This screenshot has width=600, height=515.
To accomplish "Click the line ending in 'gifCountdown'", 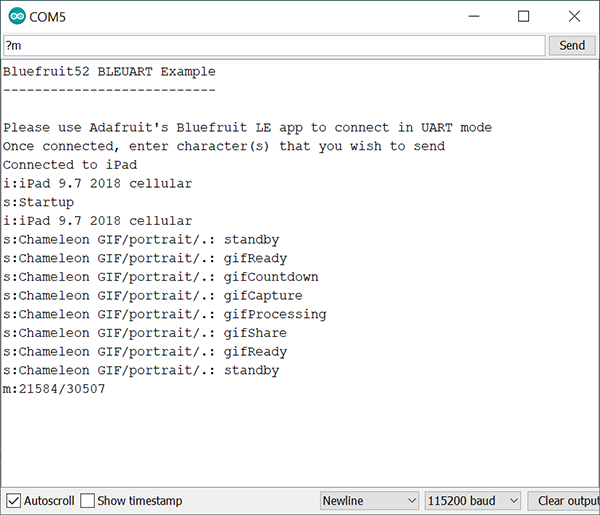I will click(161, 277).
